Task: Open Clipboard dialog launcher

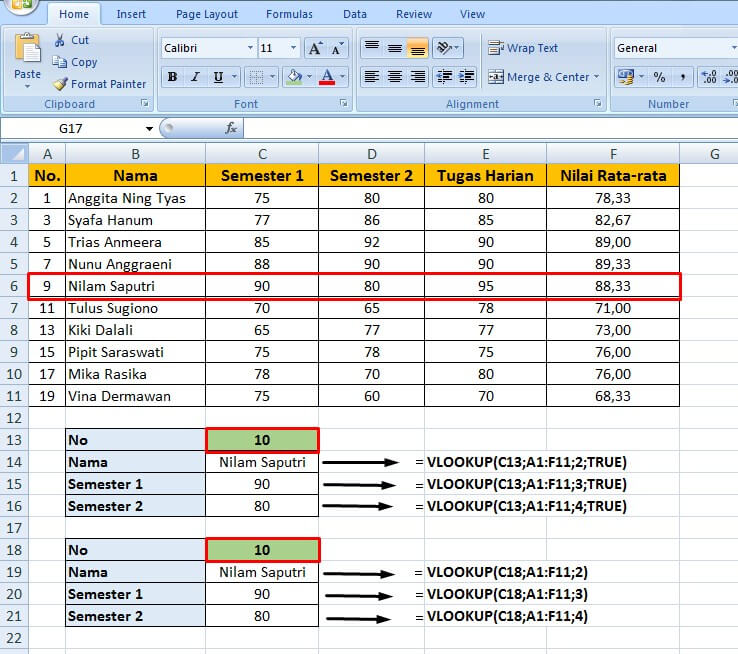Action: coord(145,103)
